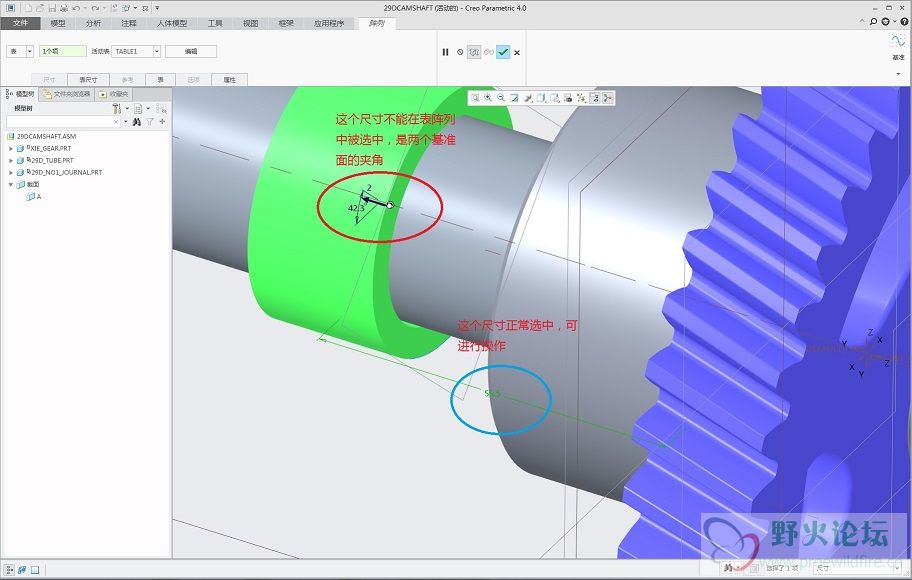The height and width of the screenshot is (580, 912).
Task: Click the plus icon in tree search row
Action: click(x=162, y=122)
